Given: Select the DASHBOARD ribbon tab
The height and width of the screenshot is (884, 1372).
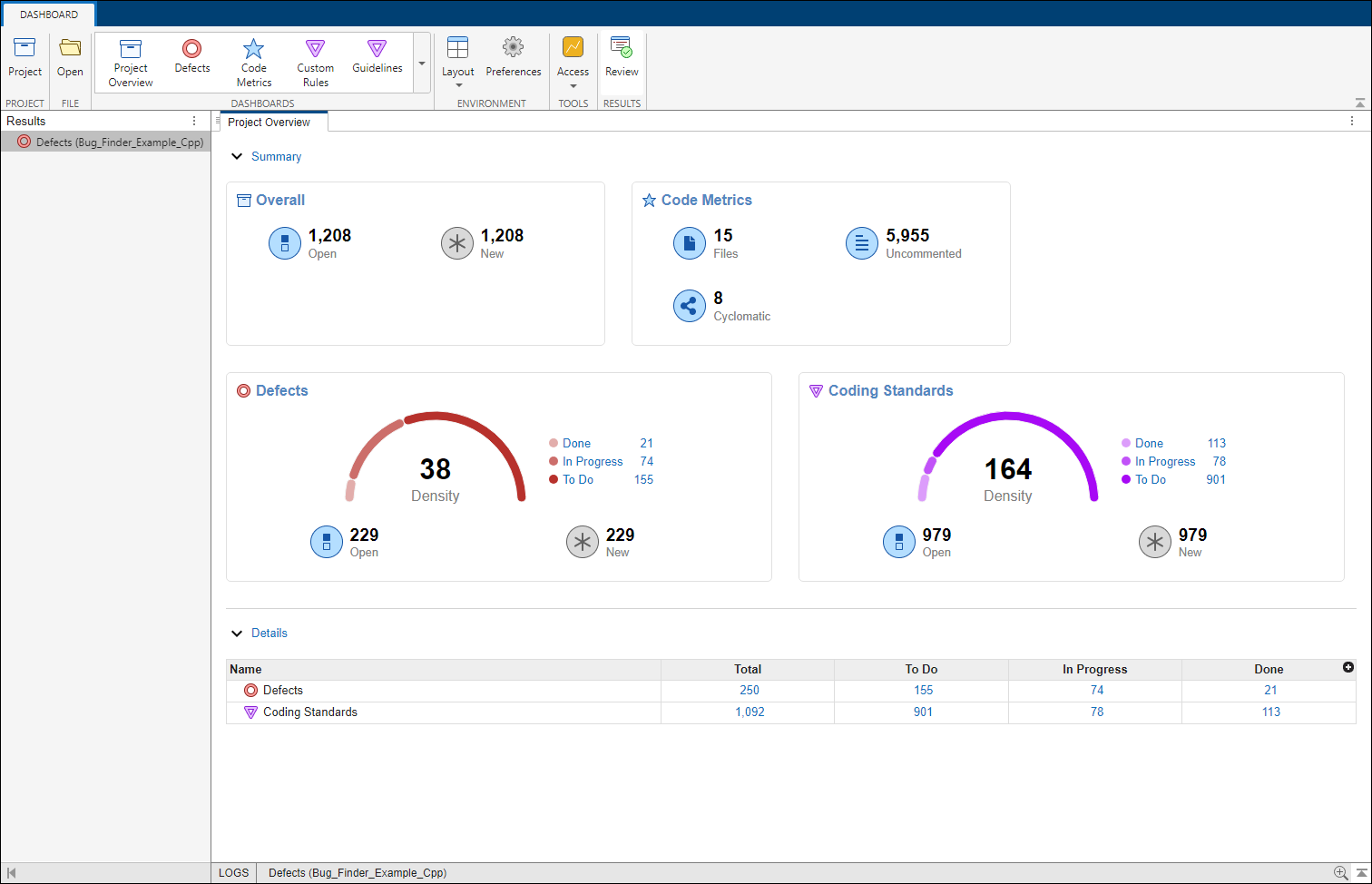Looking at the screenshot, I should point(49,15).
